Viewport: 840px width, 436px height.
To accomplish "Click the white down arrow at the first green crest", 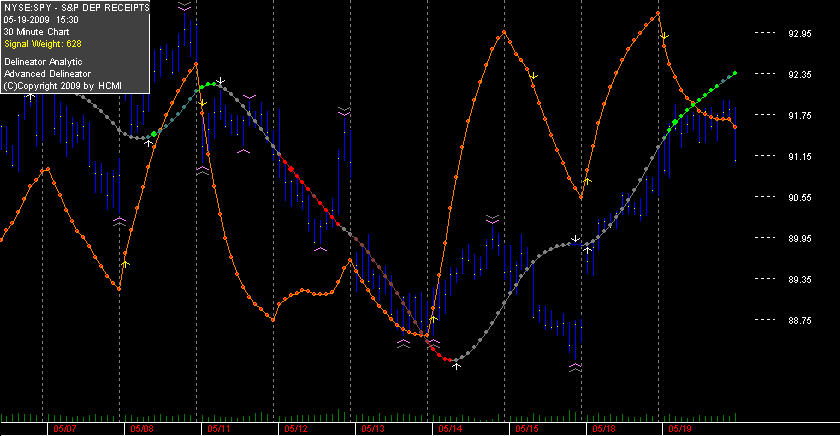I will point(220,81).
